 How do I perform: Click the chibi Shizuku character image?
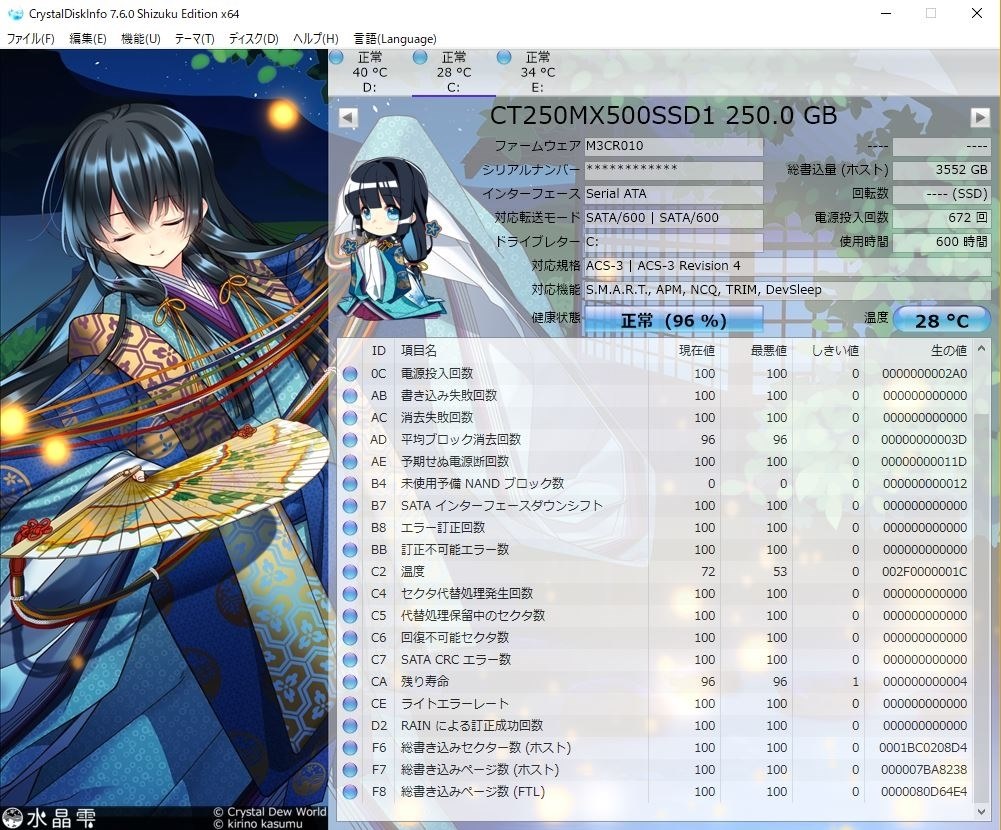[389, 238]
